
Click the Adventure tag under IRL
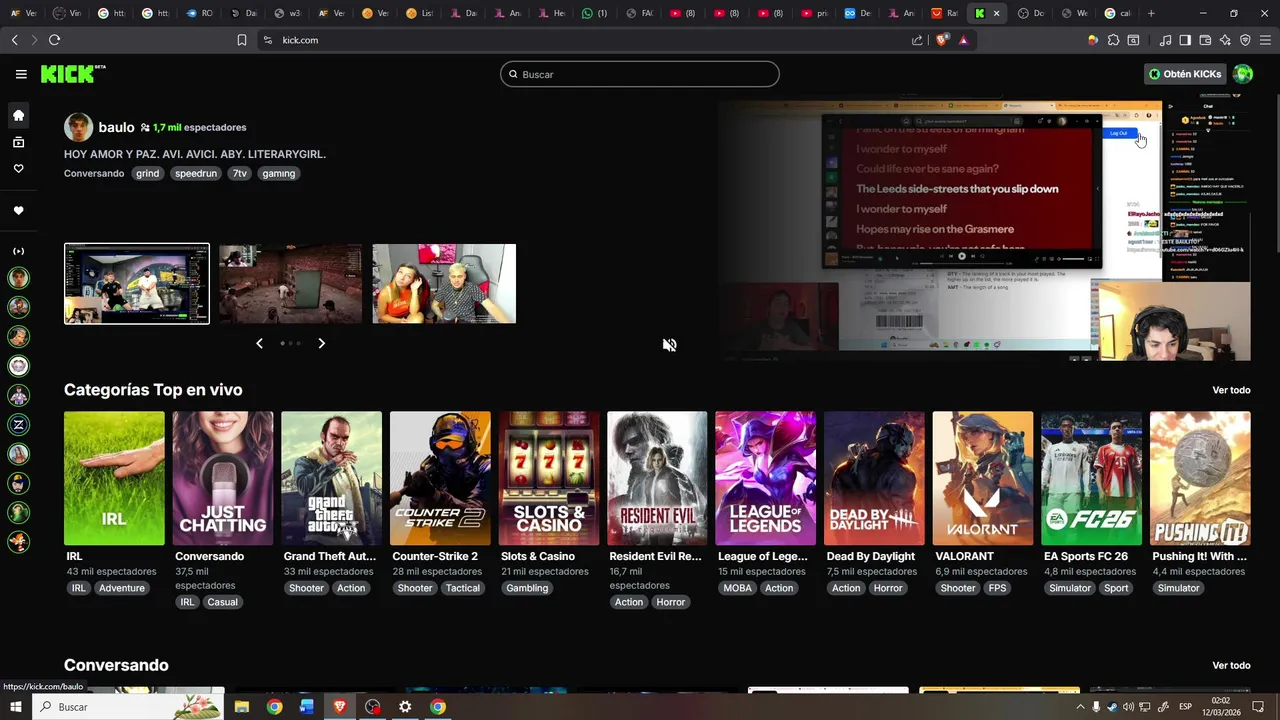(x=122, y=588)
